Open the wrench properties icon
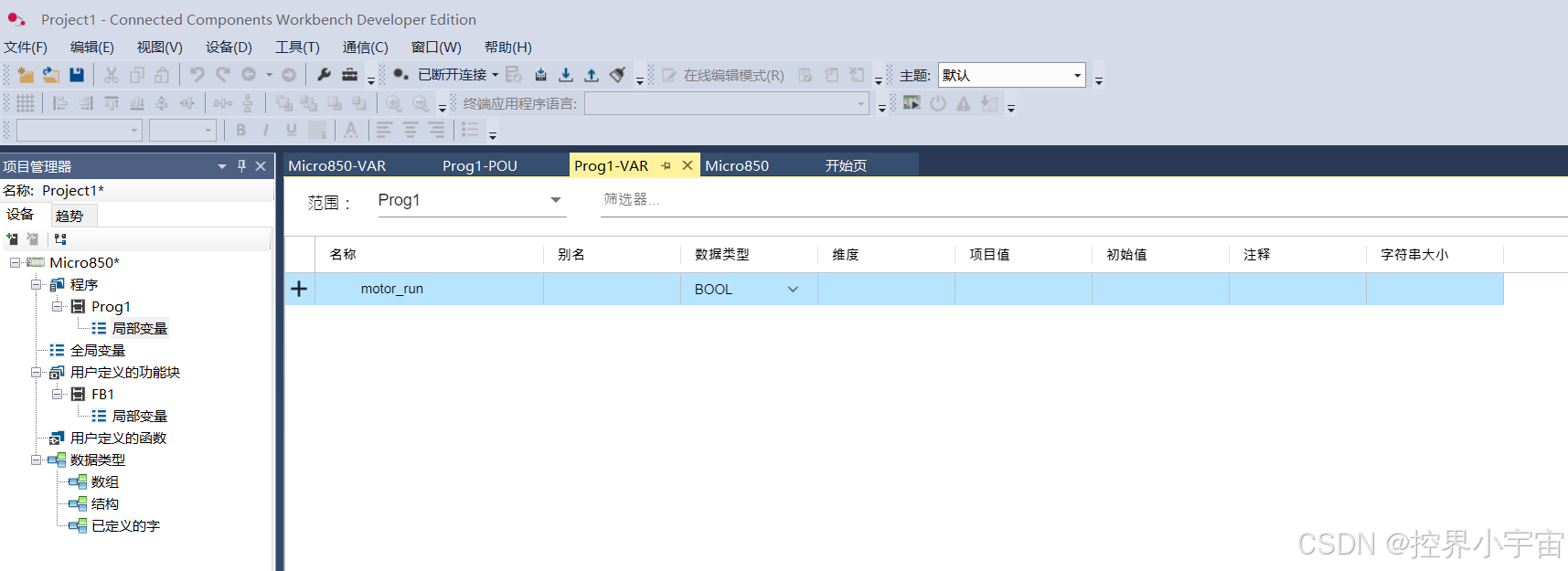The image size is (1568, 571). 324,75
